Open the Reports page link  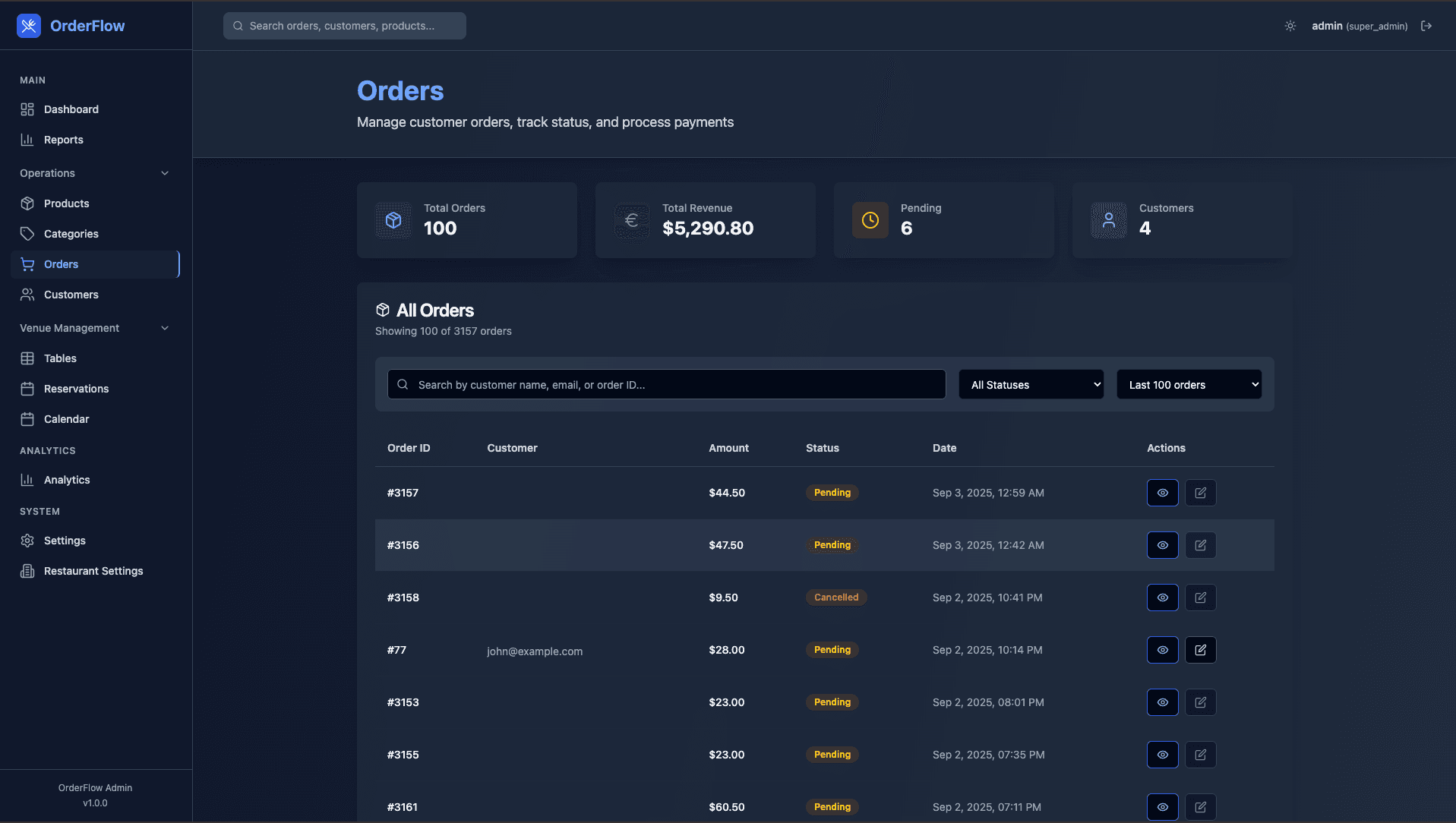pyautogui.click(x=63, y=140)
